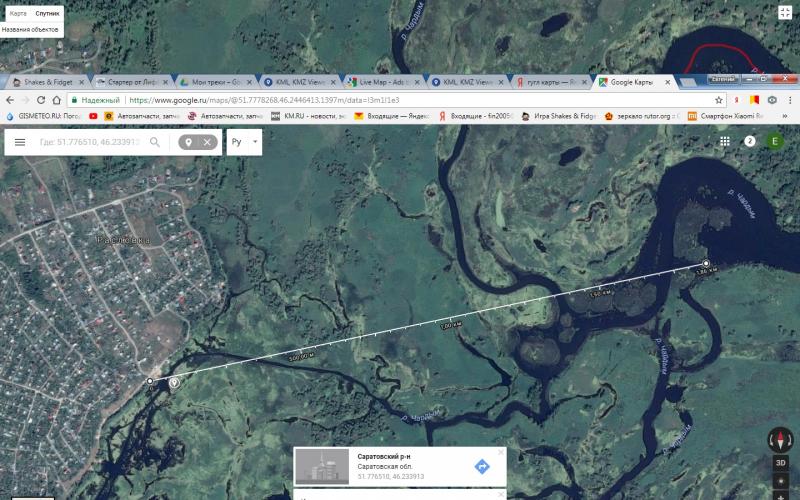Image resolution: width=800 pixels, height=500 pixels.
Task: Switch to Карта map view
Action: click(18, 14)
